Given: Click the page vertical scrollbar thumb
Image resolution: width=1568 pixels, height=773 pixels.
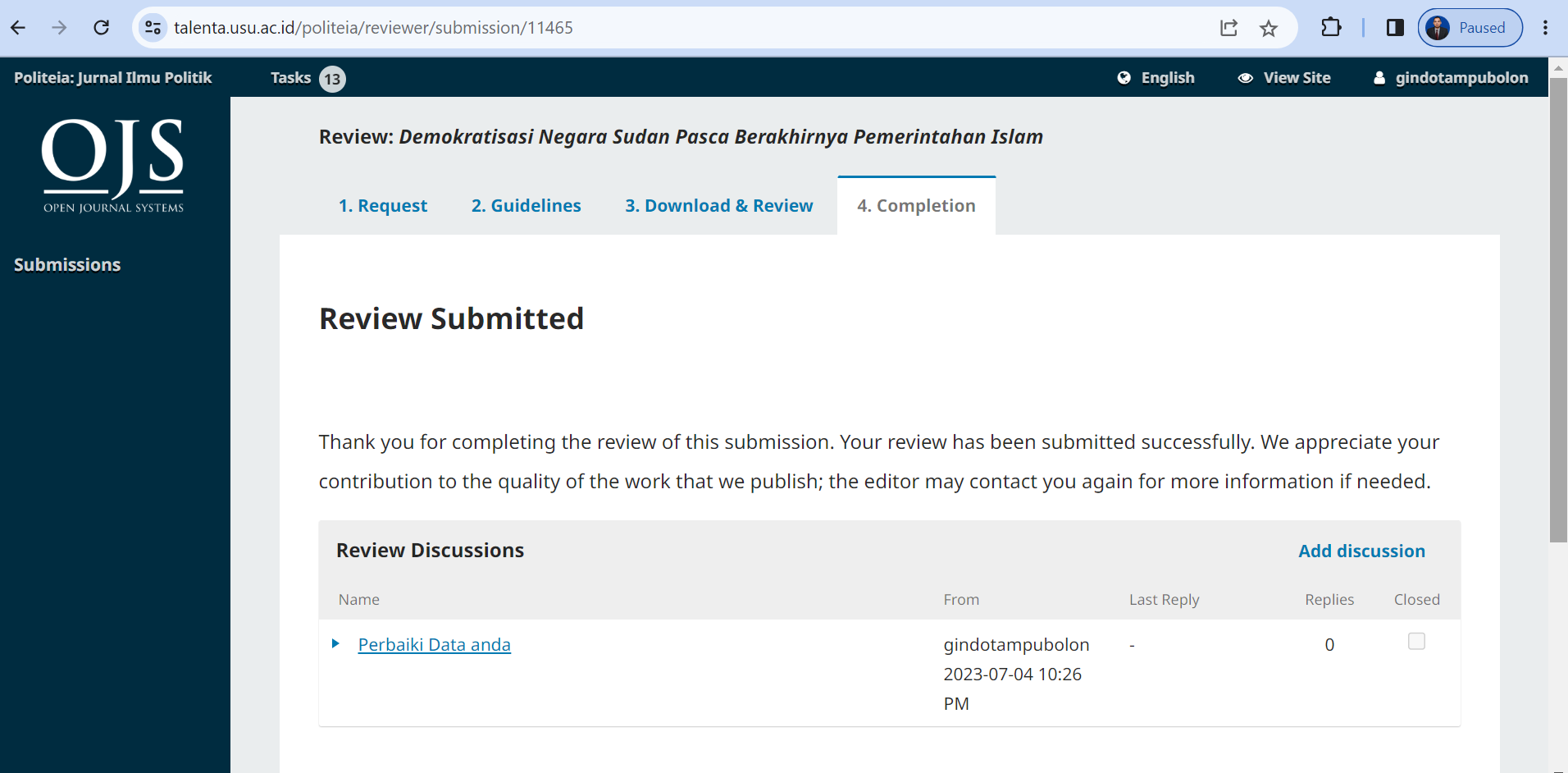Looking at the screenshot, I should (x=1558, y=310).
